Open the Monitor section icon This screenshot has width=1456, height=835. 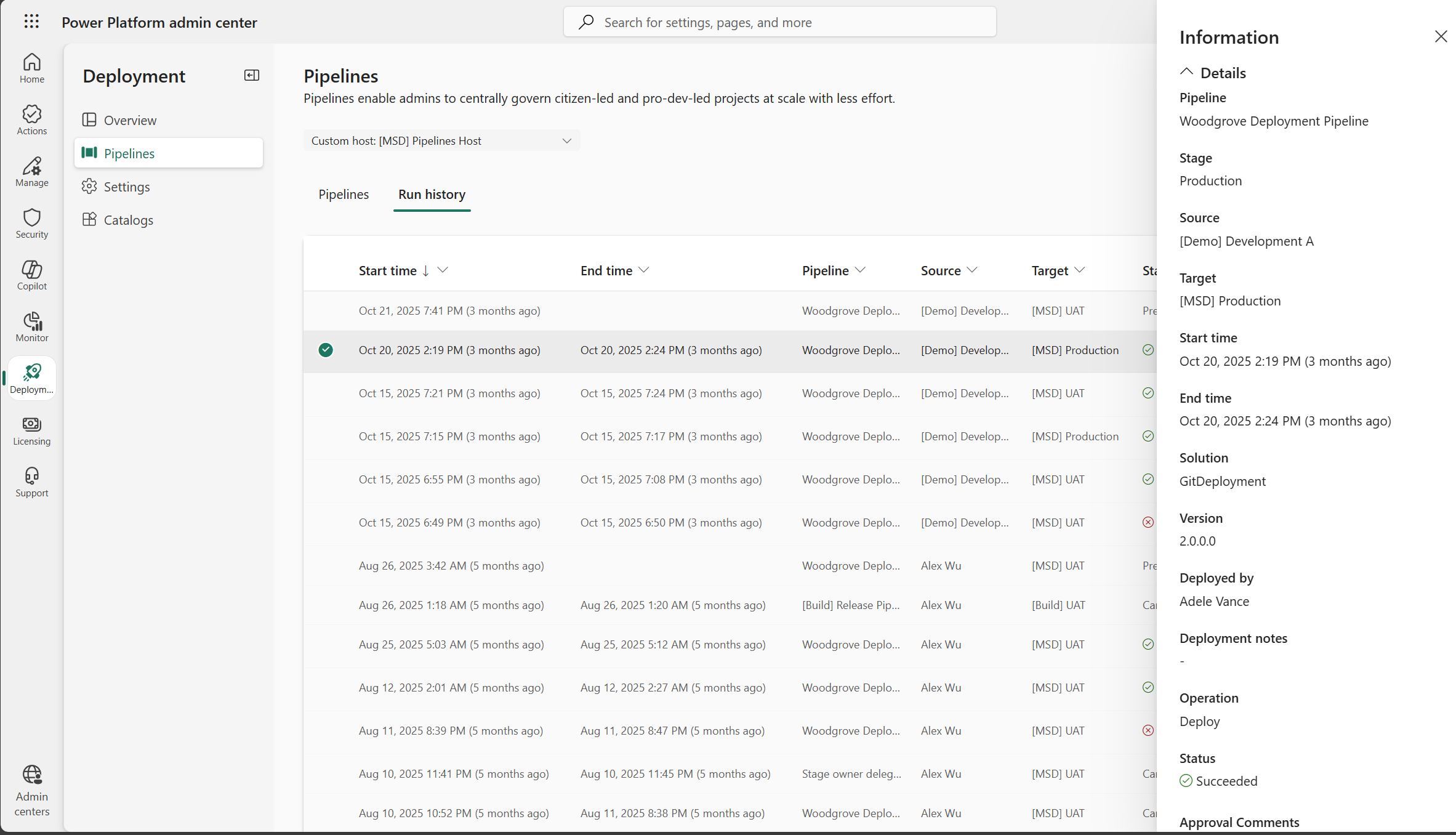click(32, 326)
